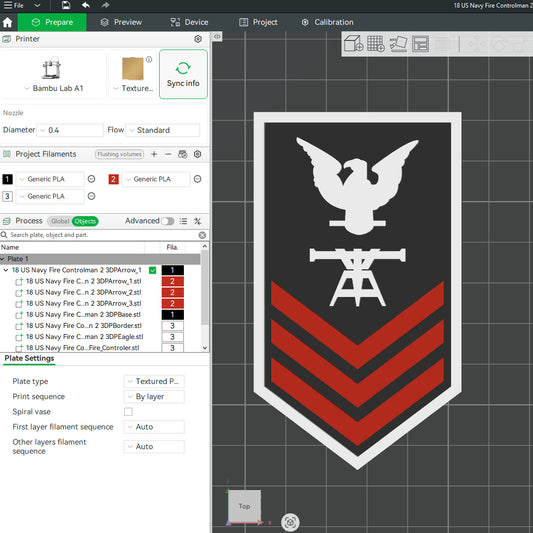Click the Top view cube
The height and width of the screenshot is (533, 533).
coord(244,506)
